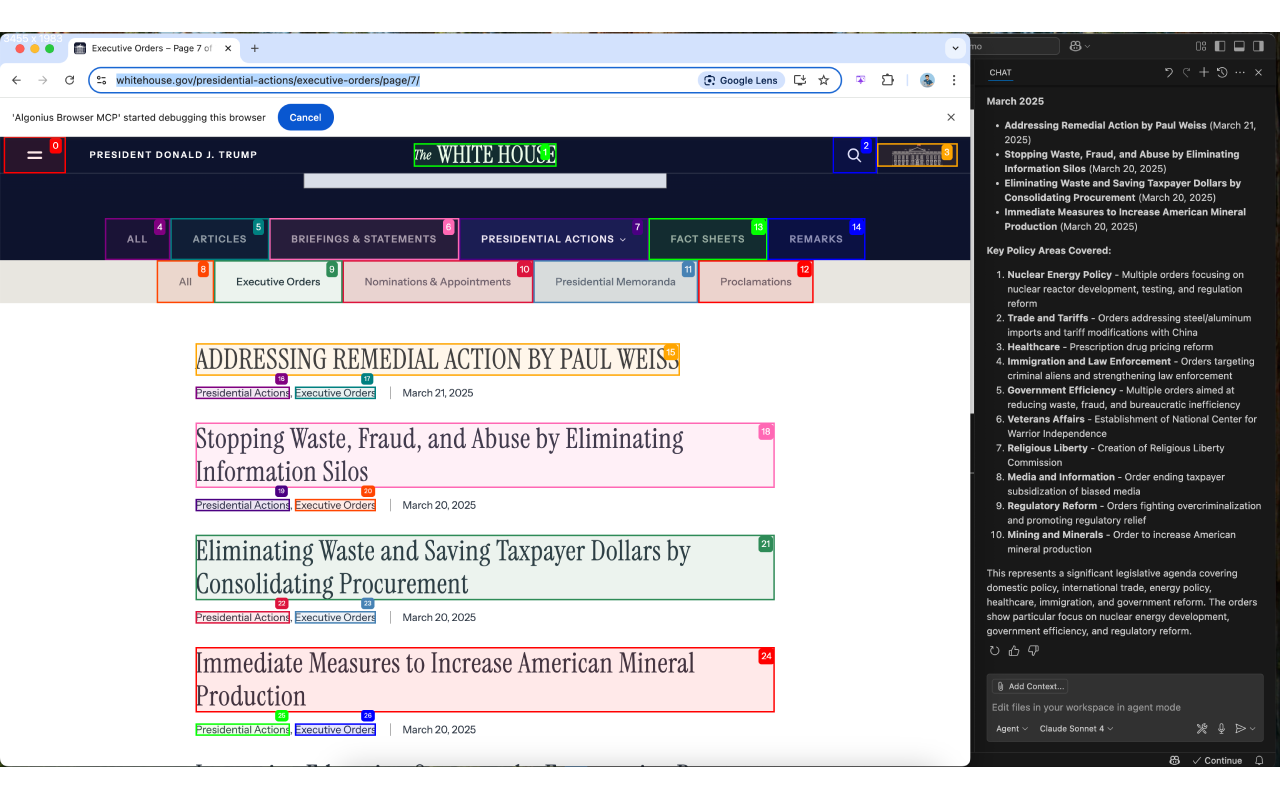This screenshot has width=1280, height=800.
Task: Open the FACT SHEETS tab
Action: (x=707, y=239)
